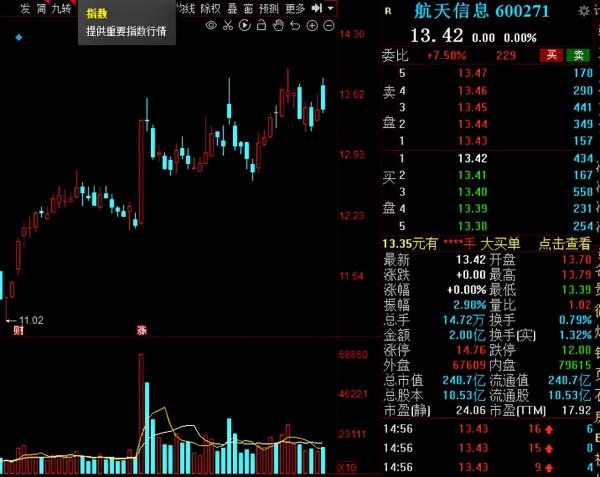Screen dimensions: 600x477
Task: Click the 涨 marker below chart
Action: tap(142, 330)
